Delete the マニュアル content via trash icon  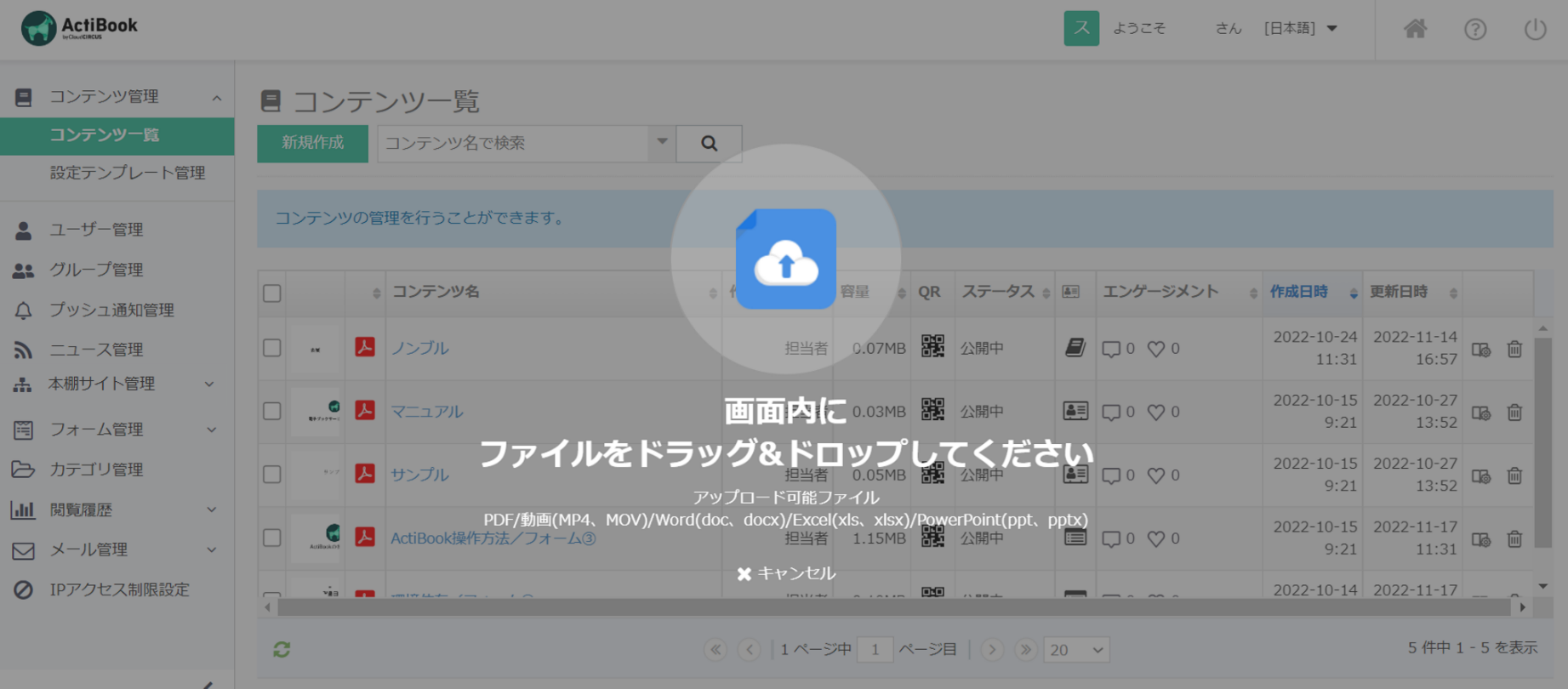pos(1514,413)
